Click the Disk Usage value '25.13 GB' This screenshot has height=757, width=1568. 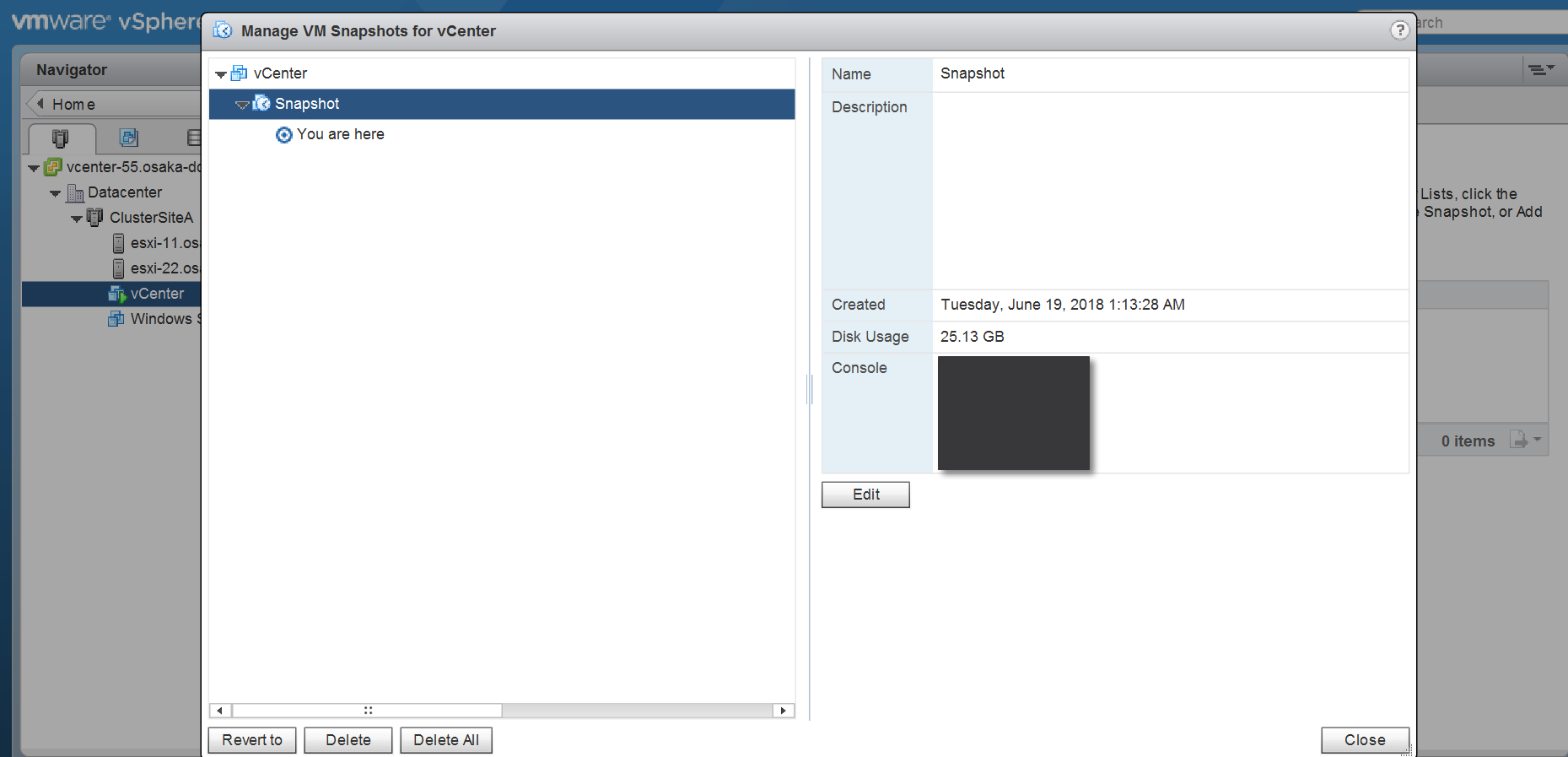pos(973,337)
